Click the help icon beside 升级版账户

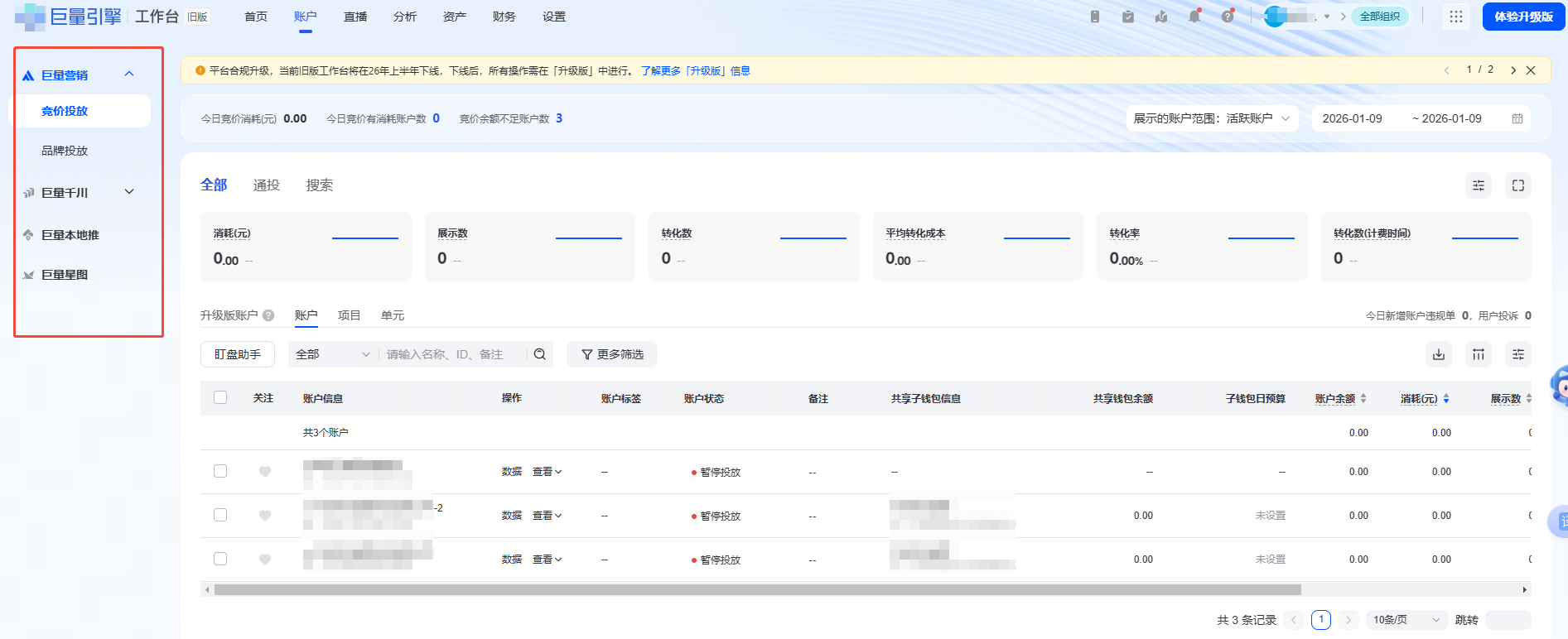pyautogui.click(x=268, y=315)
